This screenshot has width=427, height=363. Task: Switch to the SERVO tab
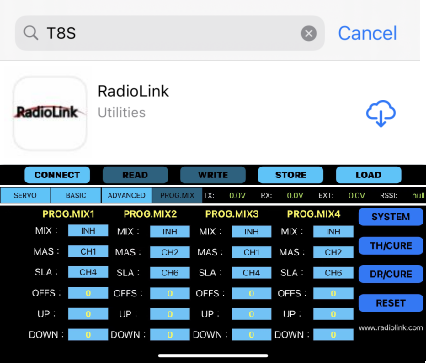25,195
